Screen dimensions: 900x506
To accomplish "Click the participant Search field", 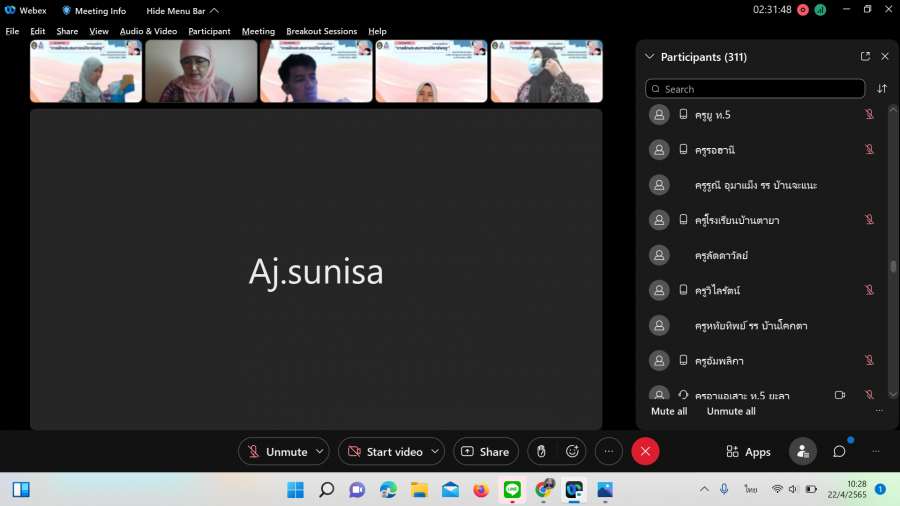I will coord(755,89).
